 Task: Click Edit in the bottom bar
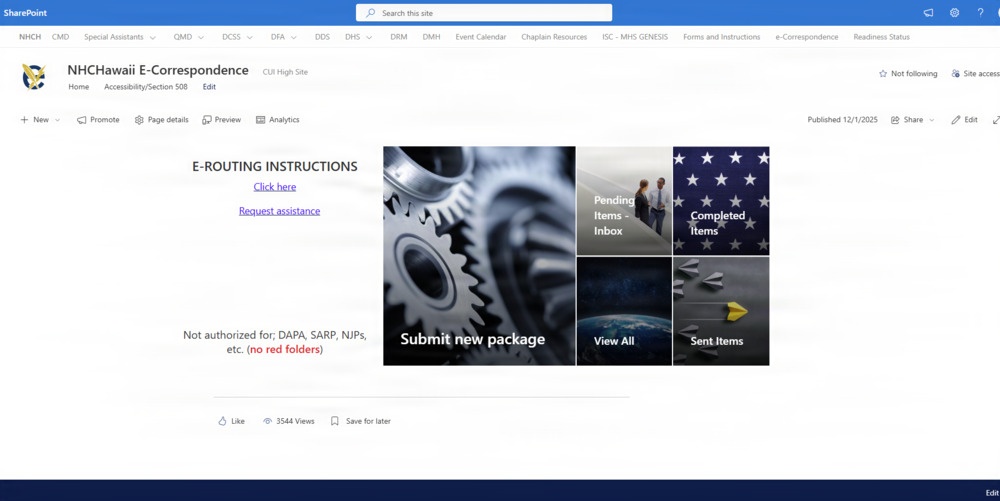pyautogui.click(x=992, y=493)
